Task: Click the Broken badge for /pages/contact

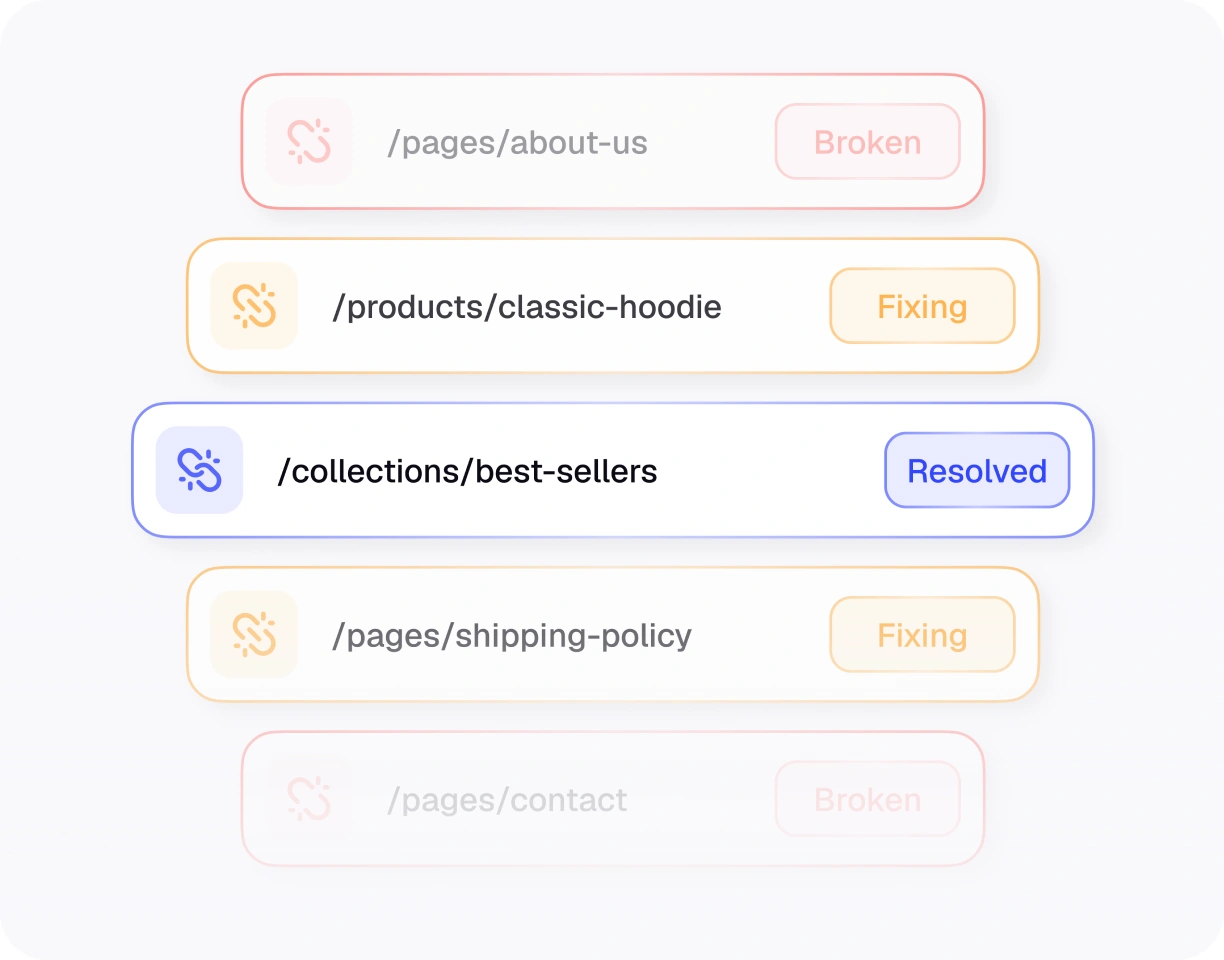Action: [868, 799]
